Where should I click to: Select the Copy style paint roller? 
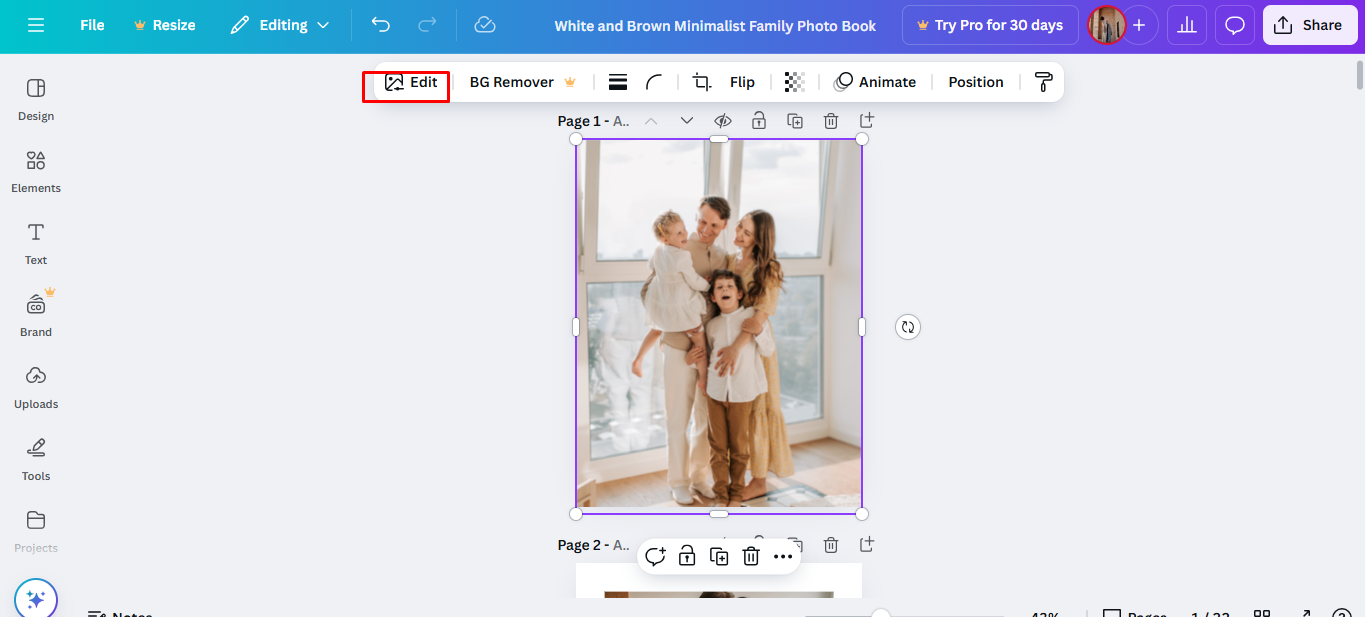coord(1043,81)
